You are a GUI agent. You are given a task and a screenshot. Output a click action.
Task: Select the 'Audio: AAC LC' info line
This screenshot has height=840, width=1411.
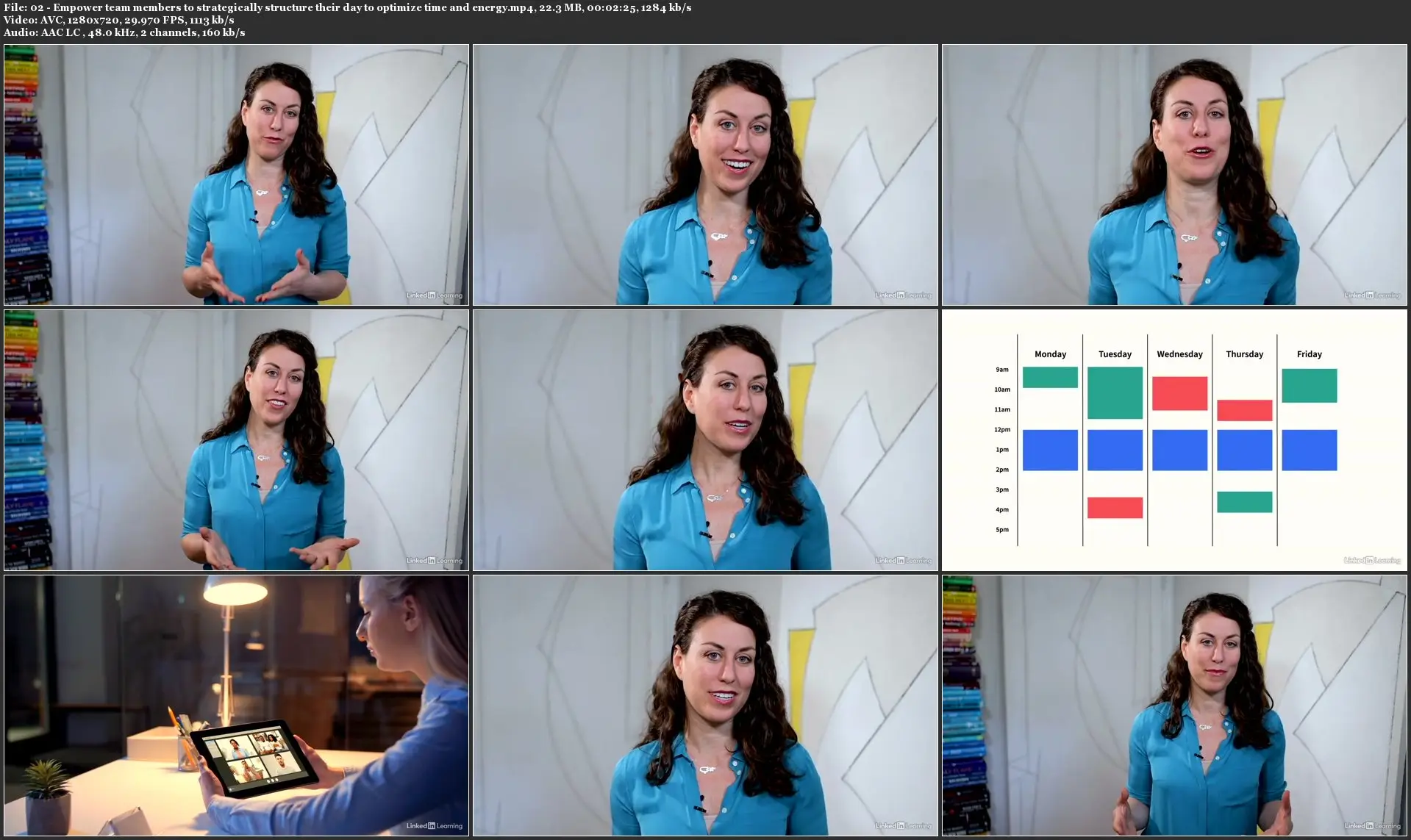click(x=124, y=32)
